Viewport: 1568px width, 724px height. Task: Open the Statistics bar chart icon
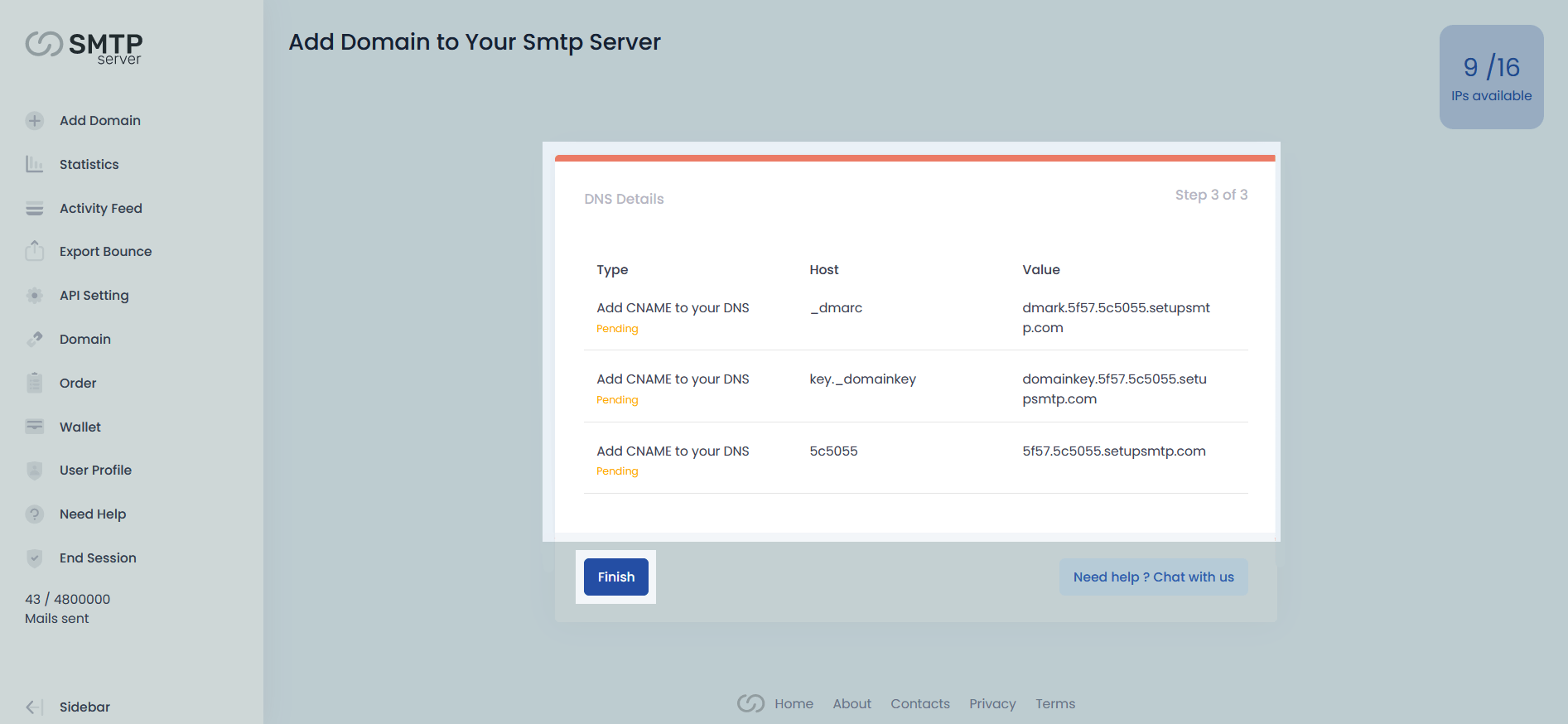coord(34,165)
